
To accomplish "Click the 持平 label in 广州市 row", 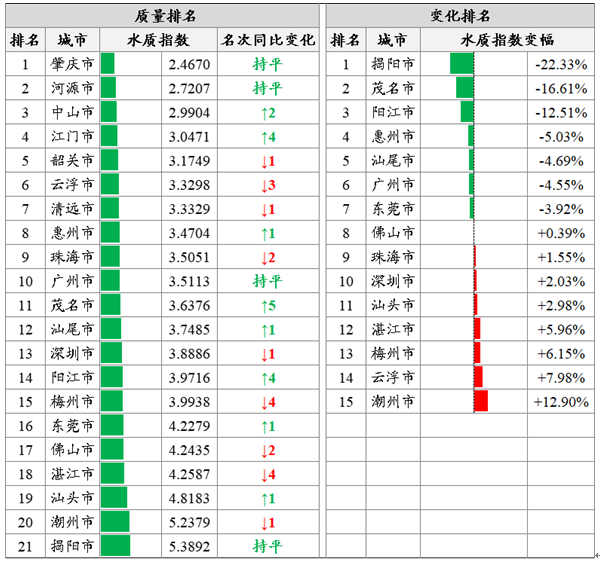I will [x=267, y=281].
